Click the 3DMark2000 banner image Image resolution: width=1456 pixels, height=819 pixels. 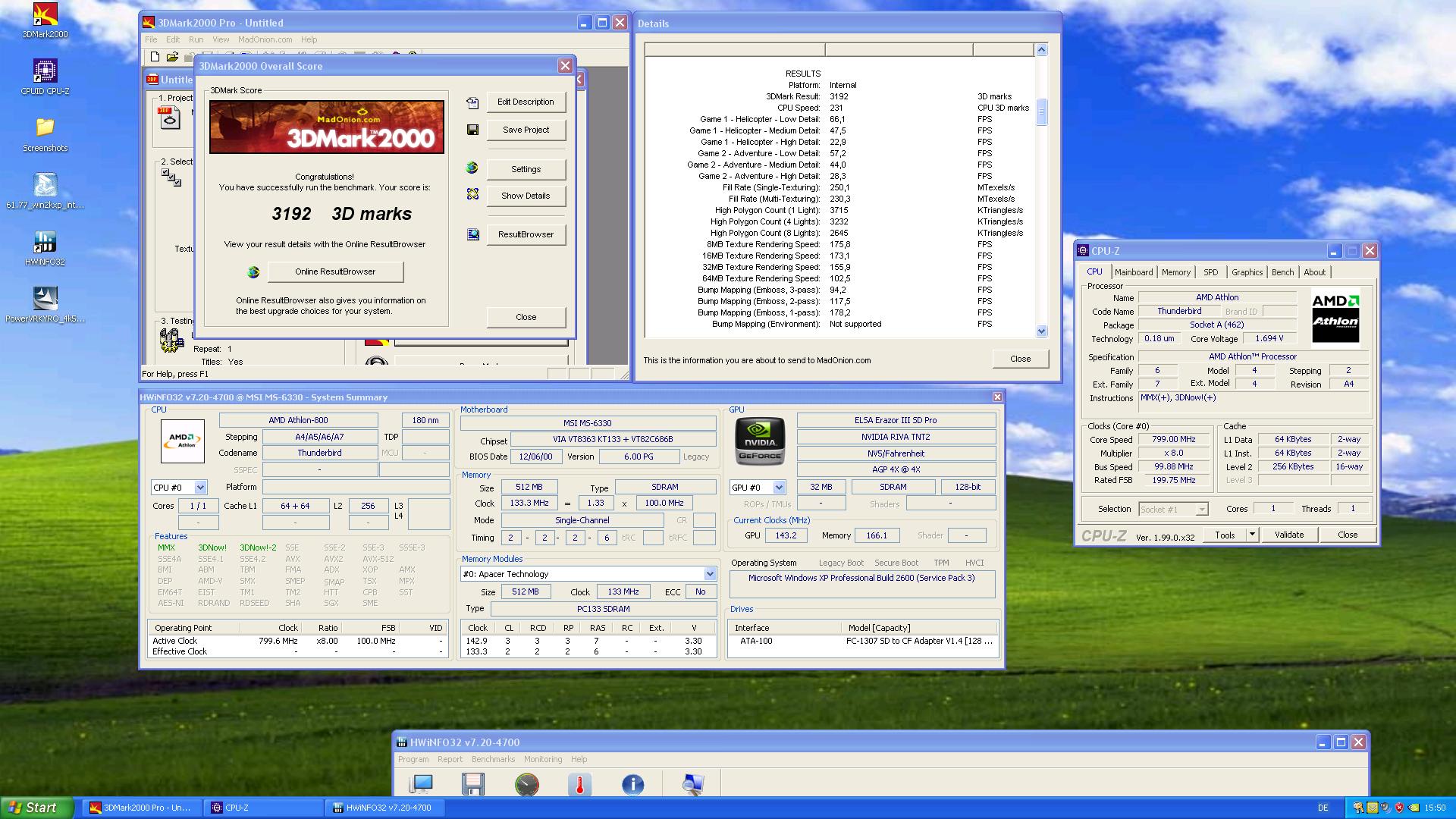click(x=327, y=127)
